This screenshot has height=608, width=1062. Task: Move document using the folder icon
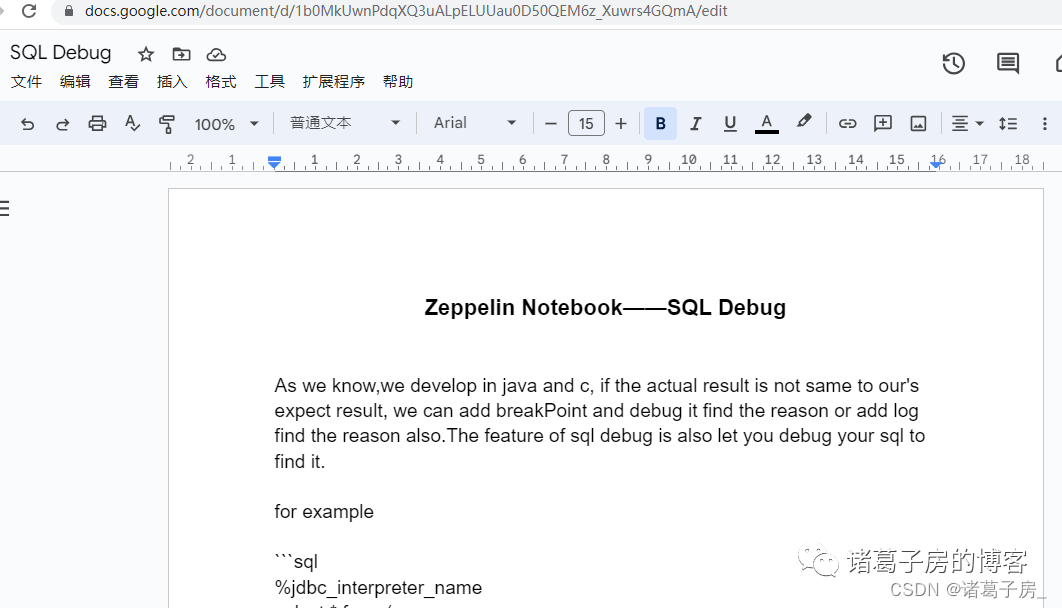click(x=182, y=54)
